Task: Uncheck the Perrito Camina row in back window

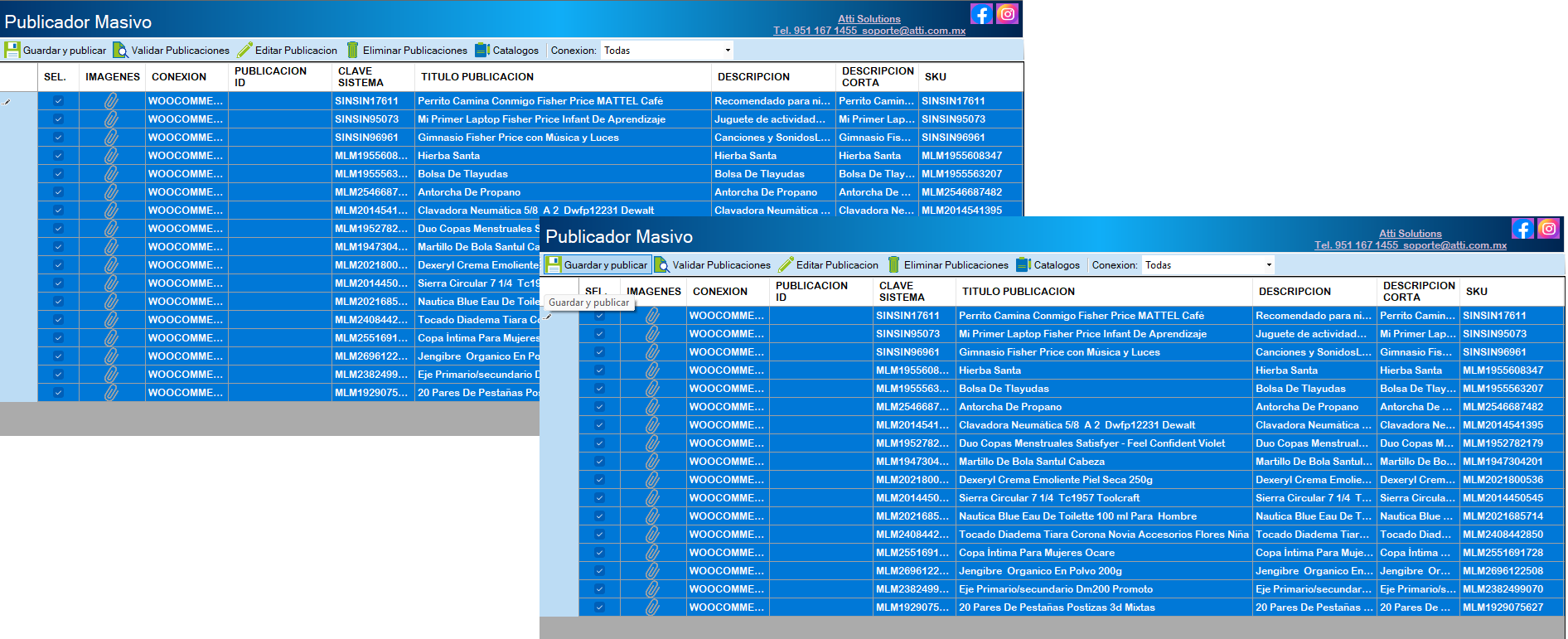Action: click(58, 101)
